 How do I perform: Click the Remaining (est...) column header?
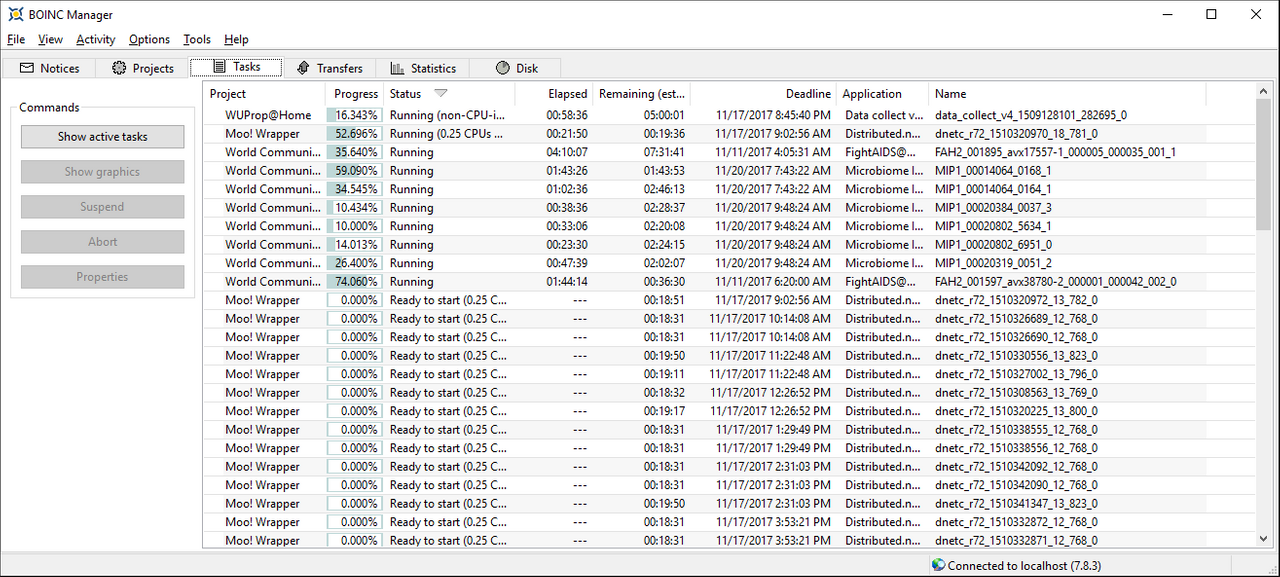pos(641,94)
